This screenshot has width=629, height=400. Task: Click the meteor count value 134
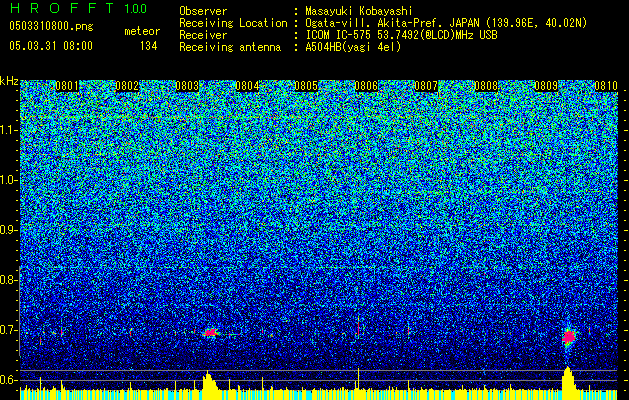coord(148,46)
